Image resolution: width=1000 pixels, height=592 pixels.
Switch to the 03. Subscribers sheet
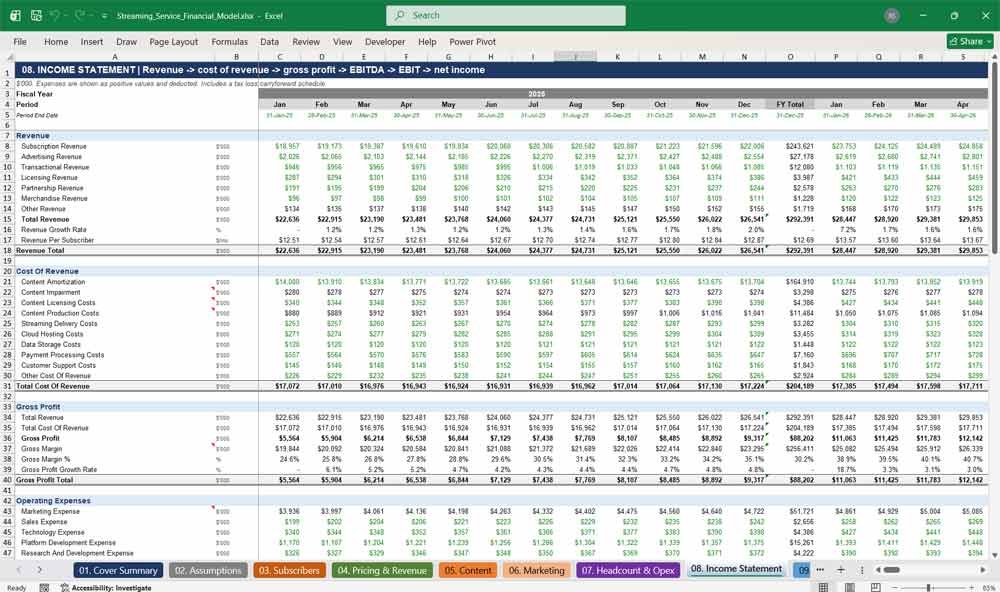pyautogui.click(x=289, y=570)
